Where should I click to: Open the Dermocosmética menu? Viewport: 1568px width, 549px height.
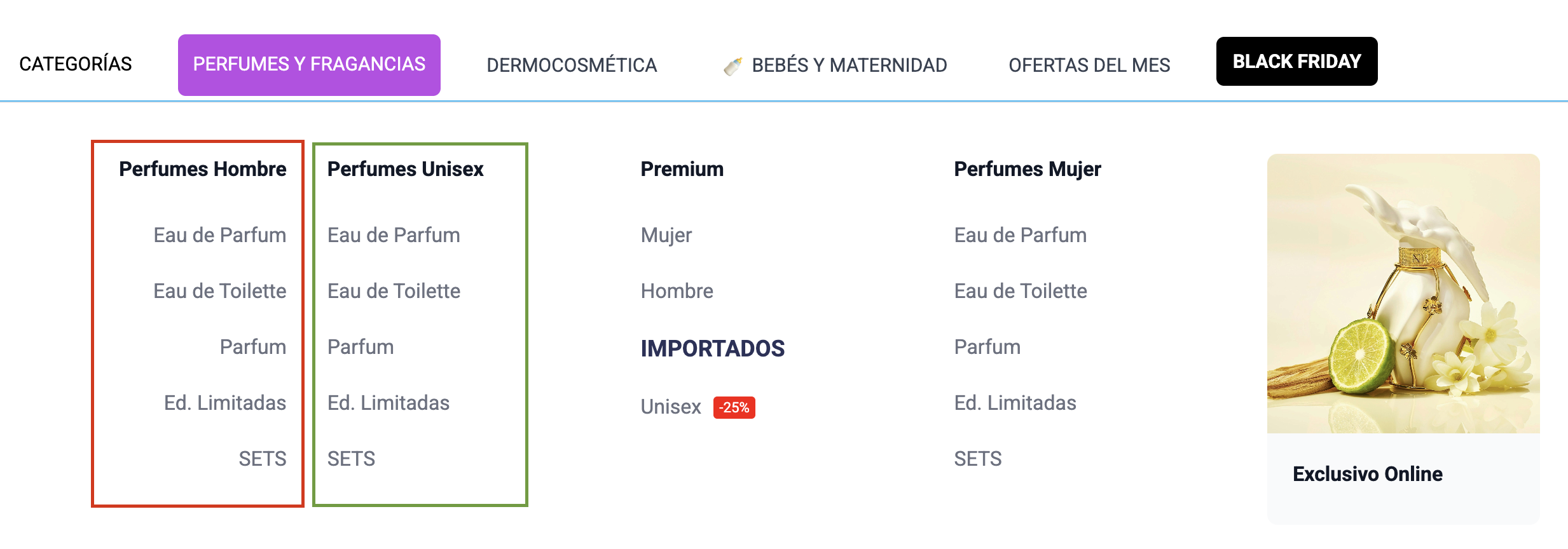pyautogui.click(x=571, y=65)
